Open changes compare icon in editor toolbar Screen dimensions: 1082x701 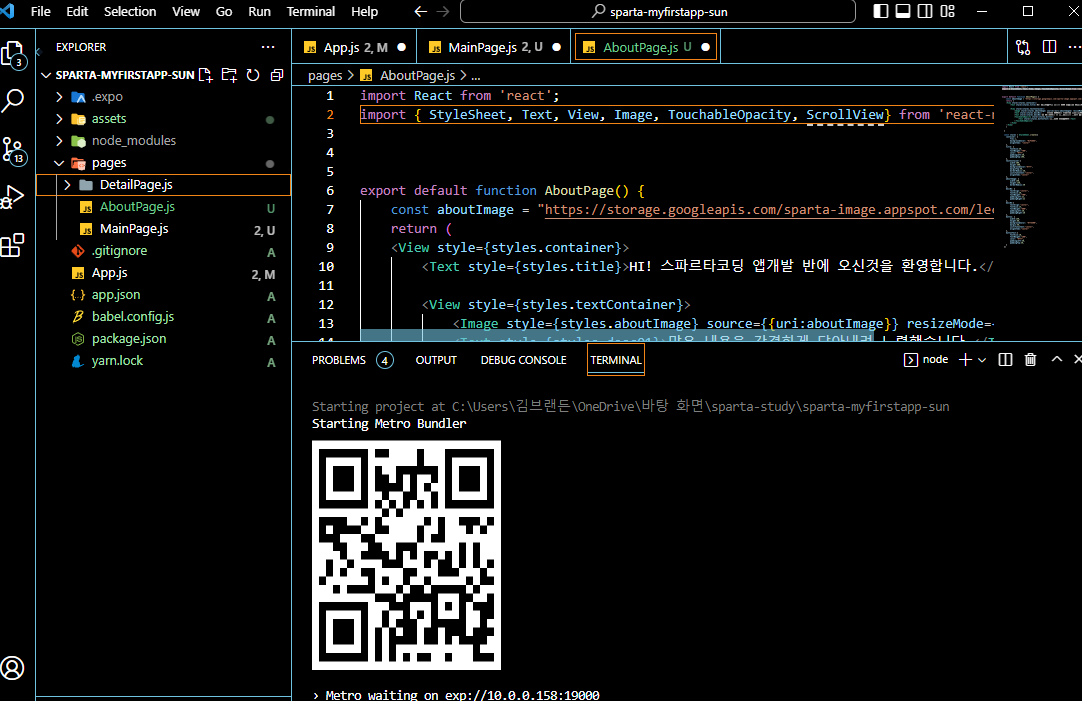(1023, 47)
